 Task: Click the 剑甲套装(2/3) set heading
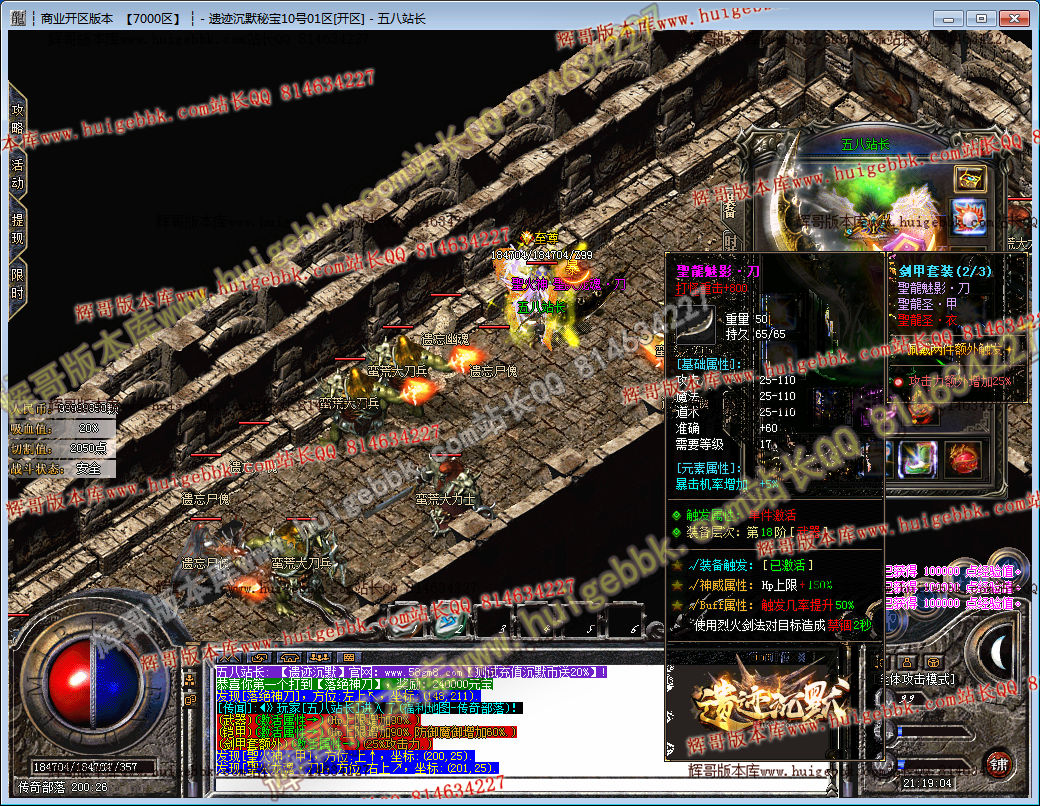pyautogui.click(x=946, y=271)
